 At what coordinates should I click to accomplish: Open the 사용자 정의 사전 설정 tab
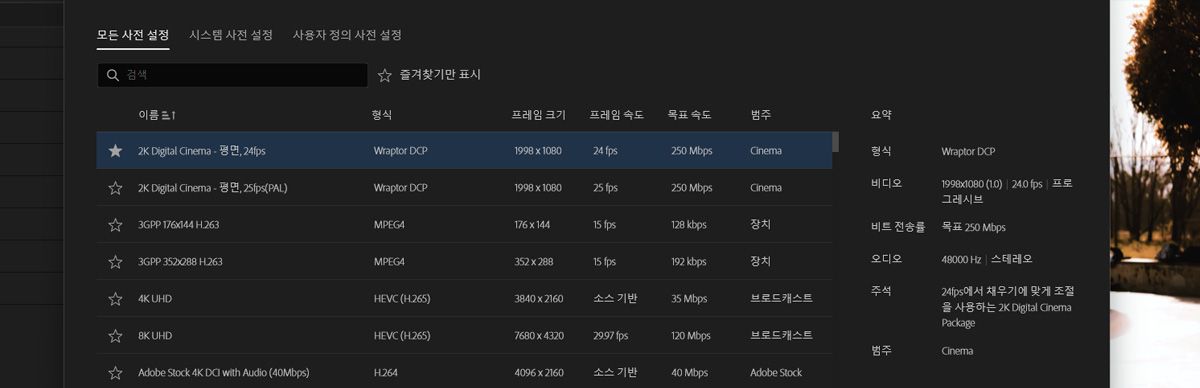(347, 34)
